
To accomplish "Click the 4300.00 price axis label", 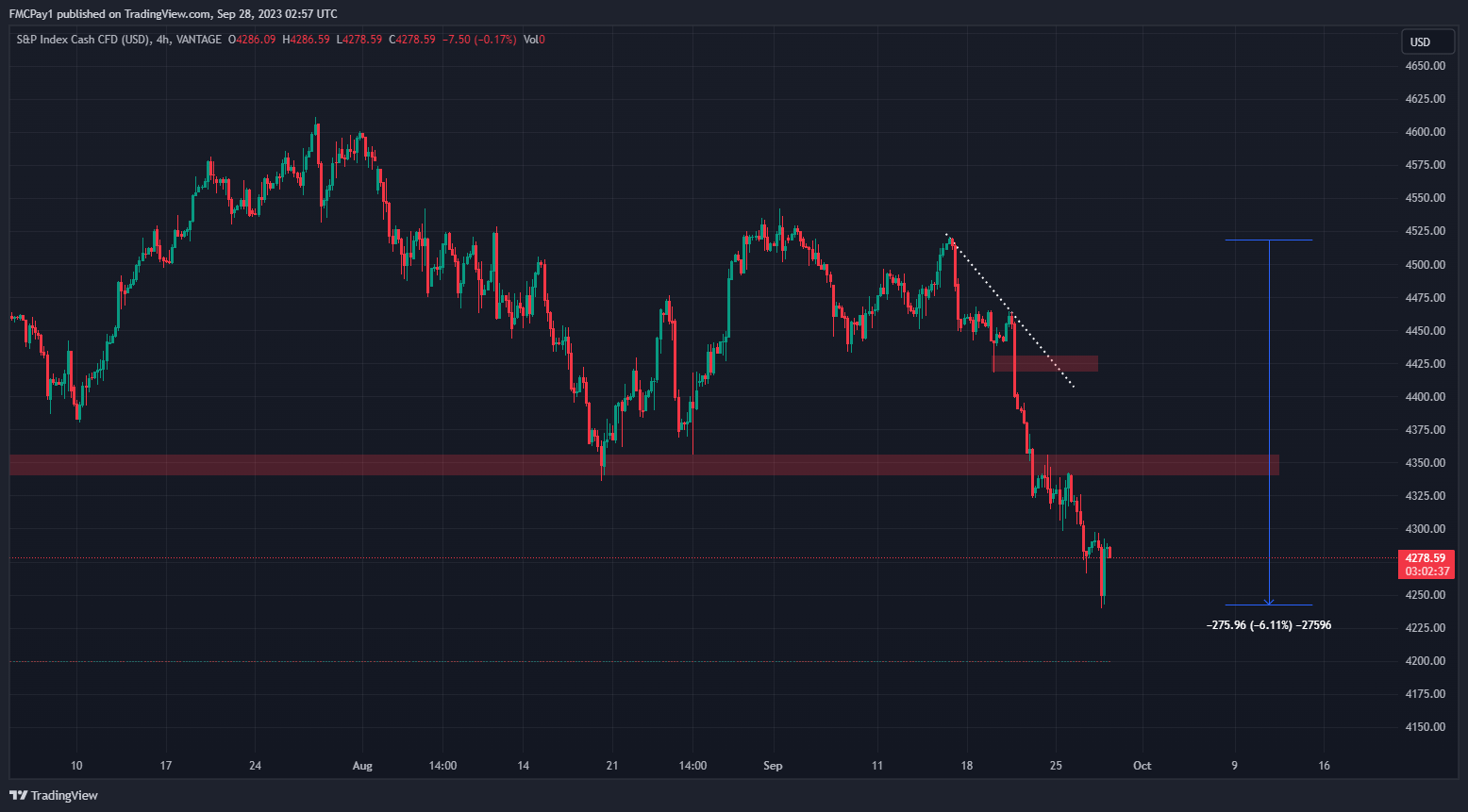I will point(1425,529).
